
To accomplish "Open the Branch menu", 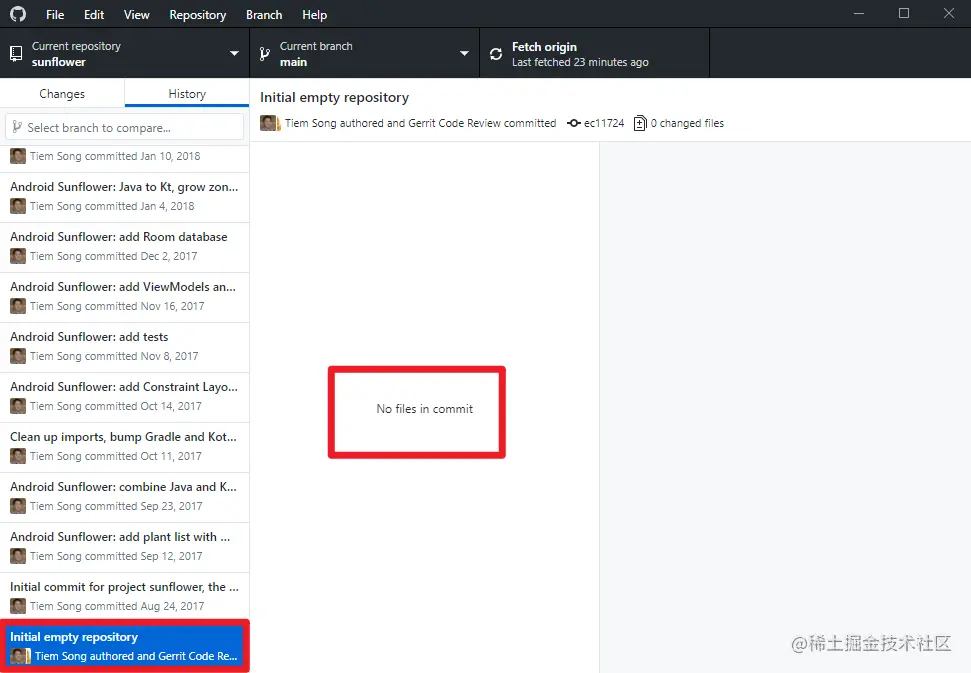I will coord(264,14).
